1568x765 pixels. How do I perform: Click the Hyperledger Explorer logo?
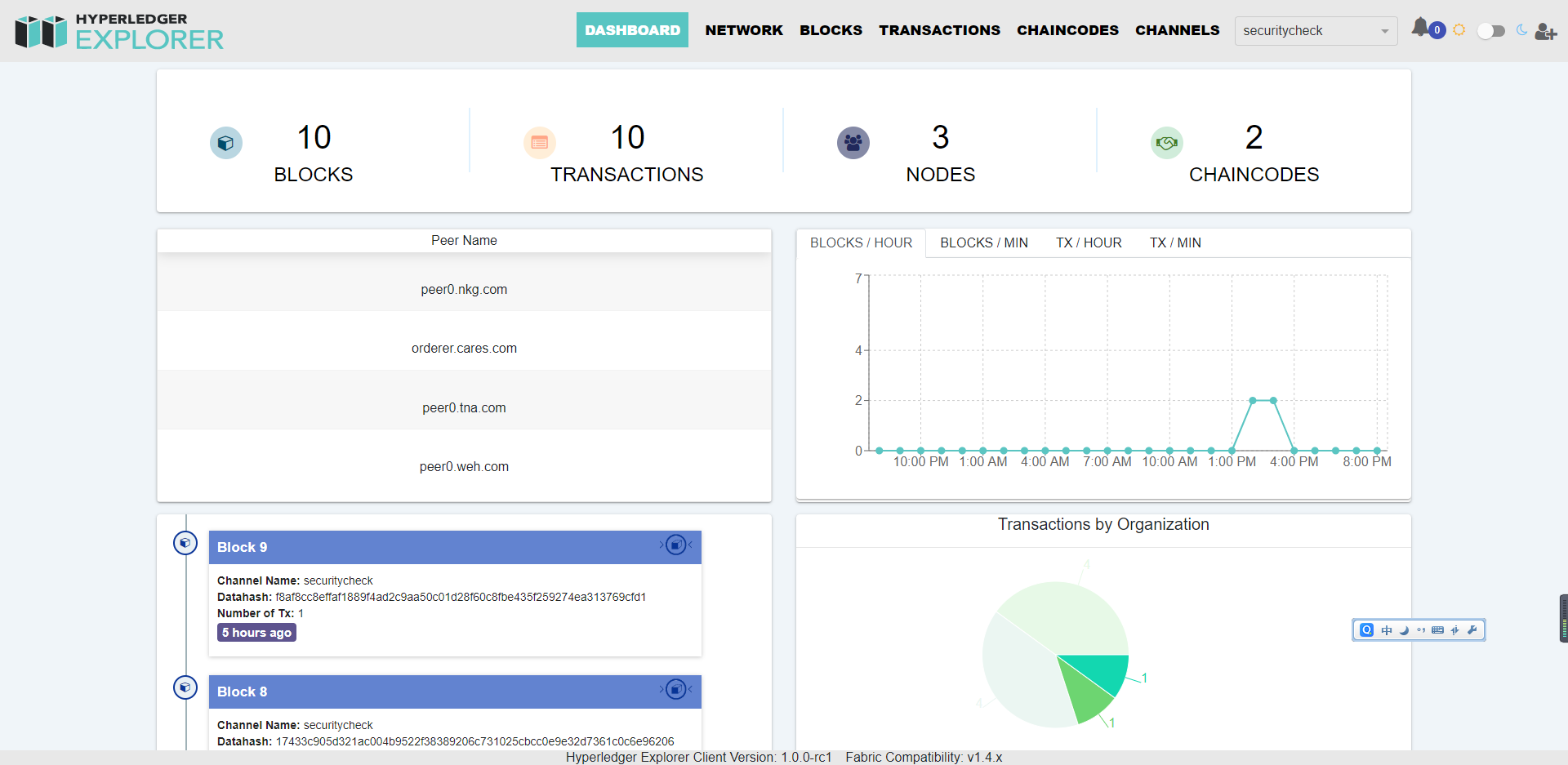119,31
